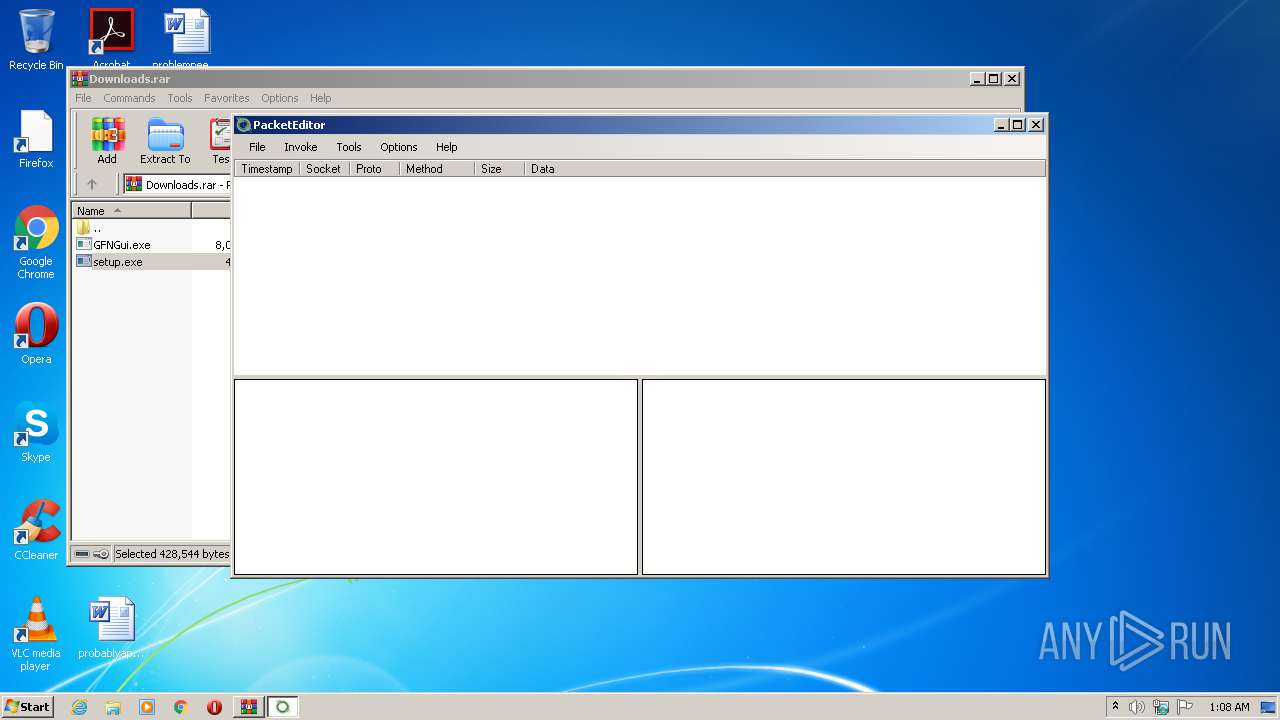Click the WinRAR Extract To icon
The width and height of the screenshot is (1280, 720).
point(165,141)
